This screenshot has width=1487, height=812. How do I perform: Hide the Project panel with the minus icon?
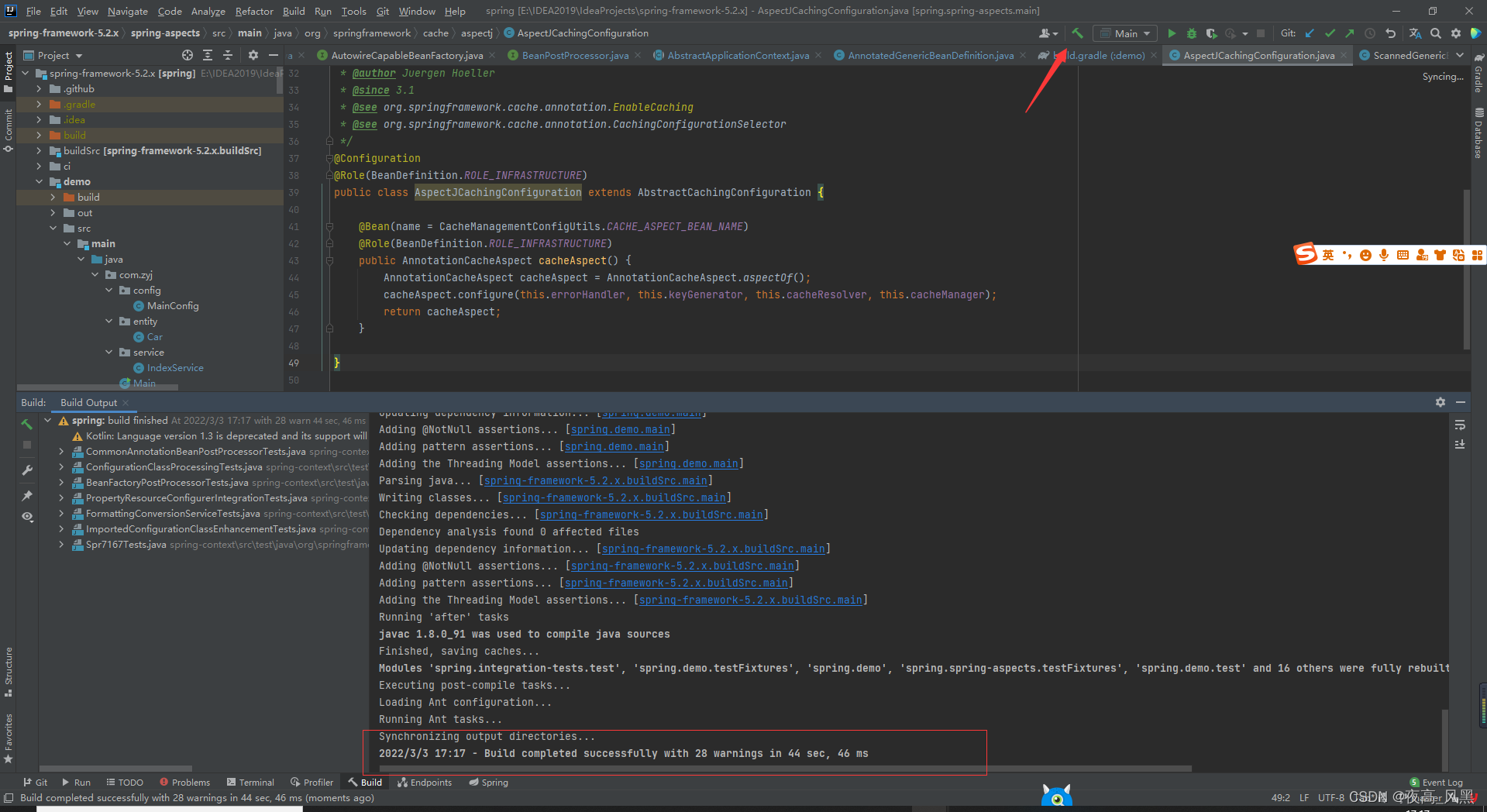[273, 55]
